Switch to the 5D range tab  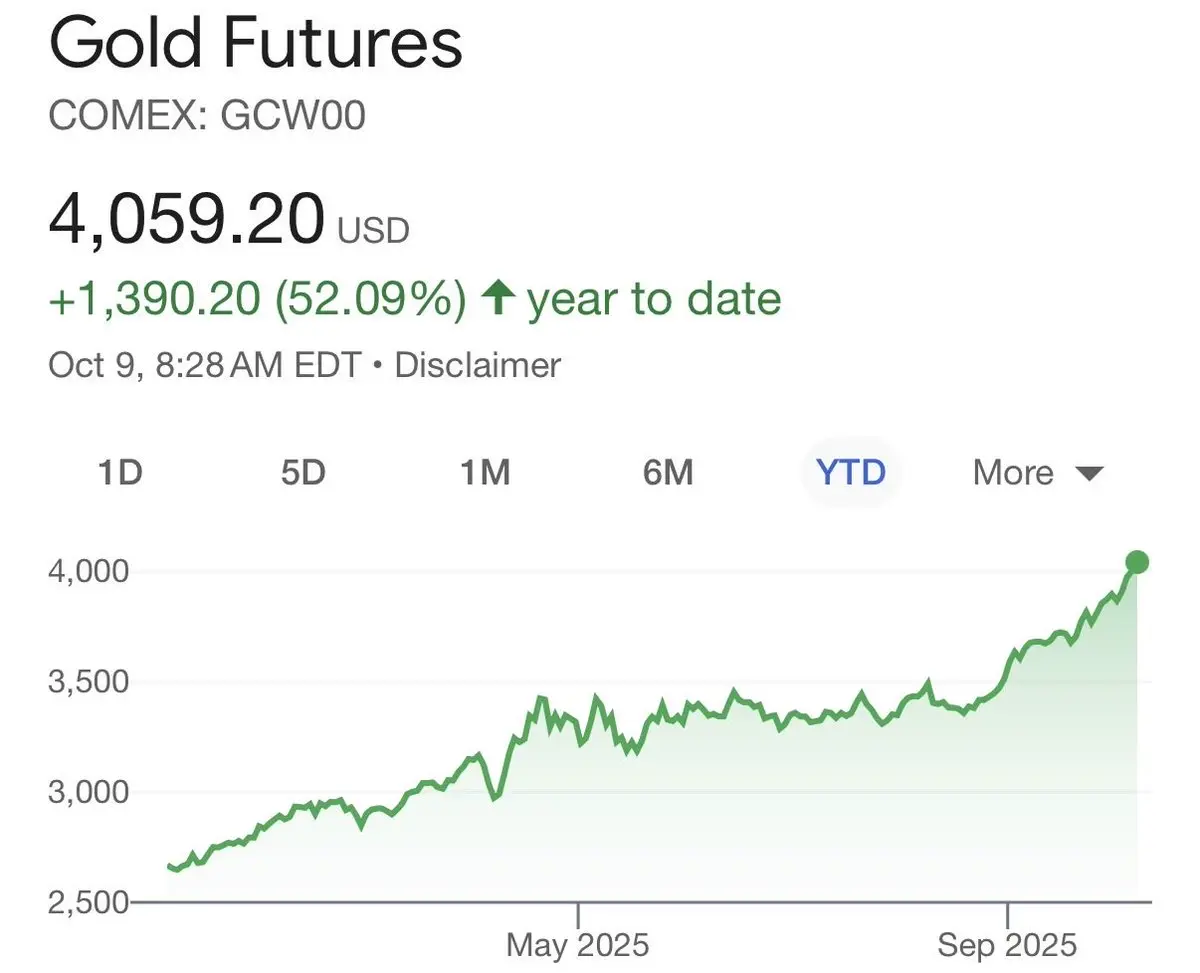(302, 472)
